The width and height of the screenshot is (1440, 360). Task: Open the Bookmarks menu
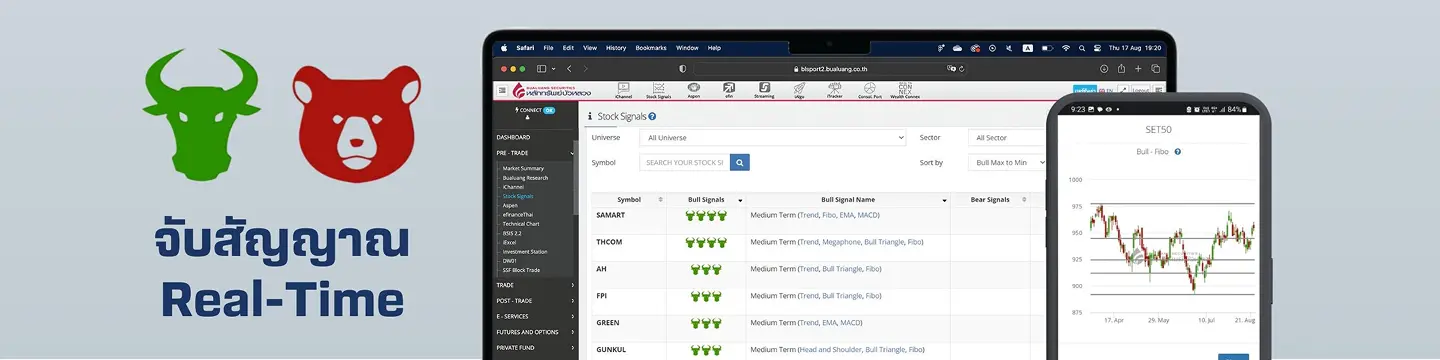pyautogui.click(x=651, y=47)
